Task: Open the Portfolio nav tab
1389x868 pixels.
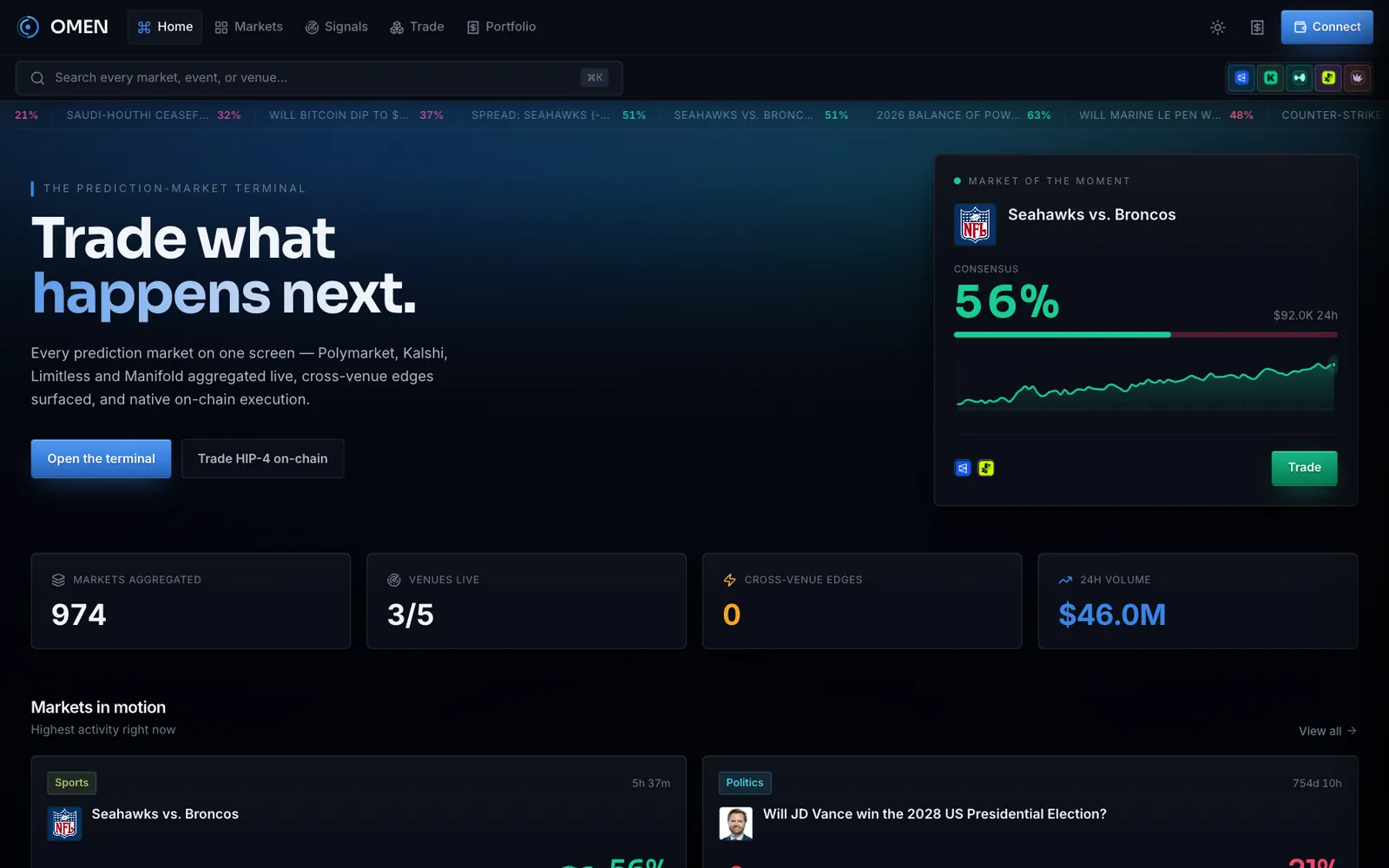Action: pyautogui.click(x=502, y=27)
